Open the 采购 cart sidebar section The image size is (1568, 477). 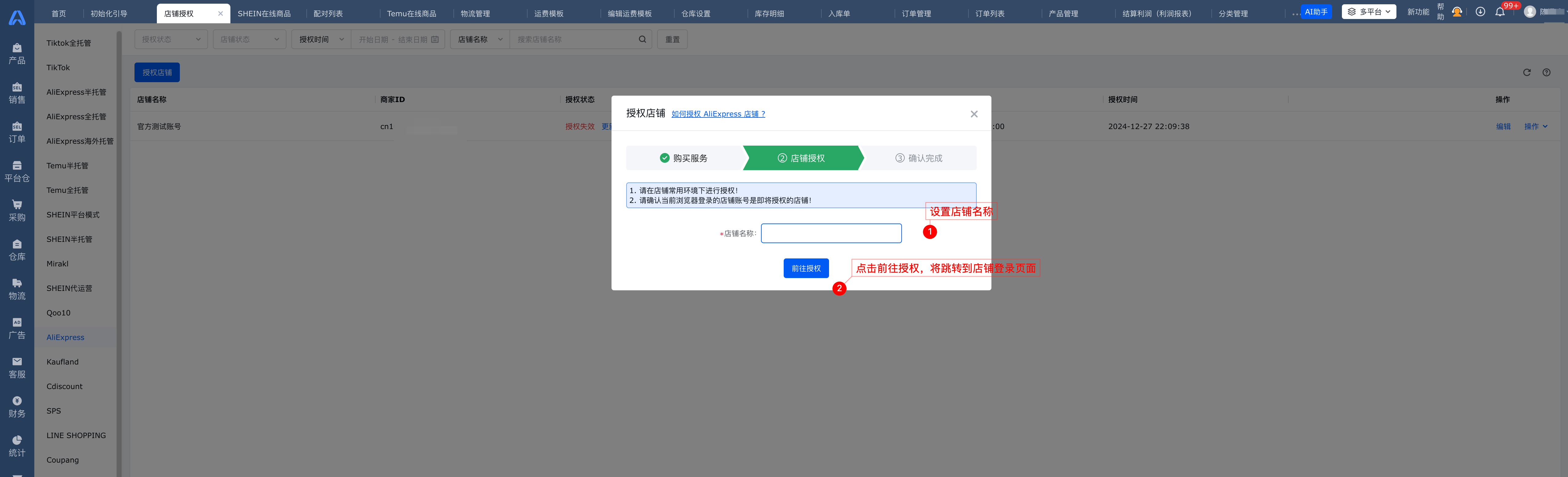pos(17,211)
